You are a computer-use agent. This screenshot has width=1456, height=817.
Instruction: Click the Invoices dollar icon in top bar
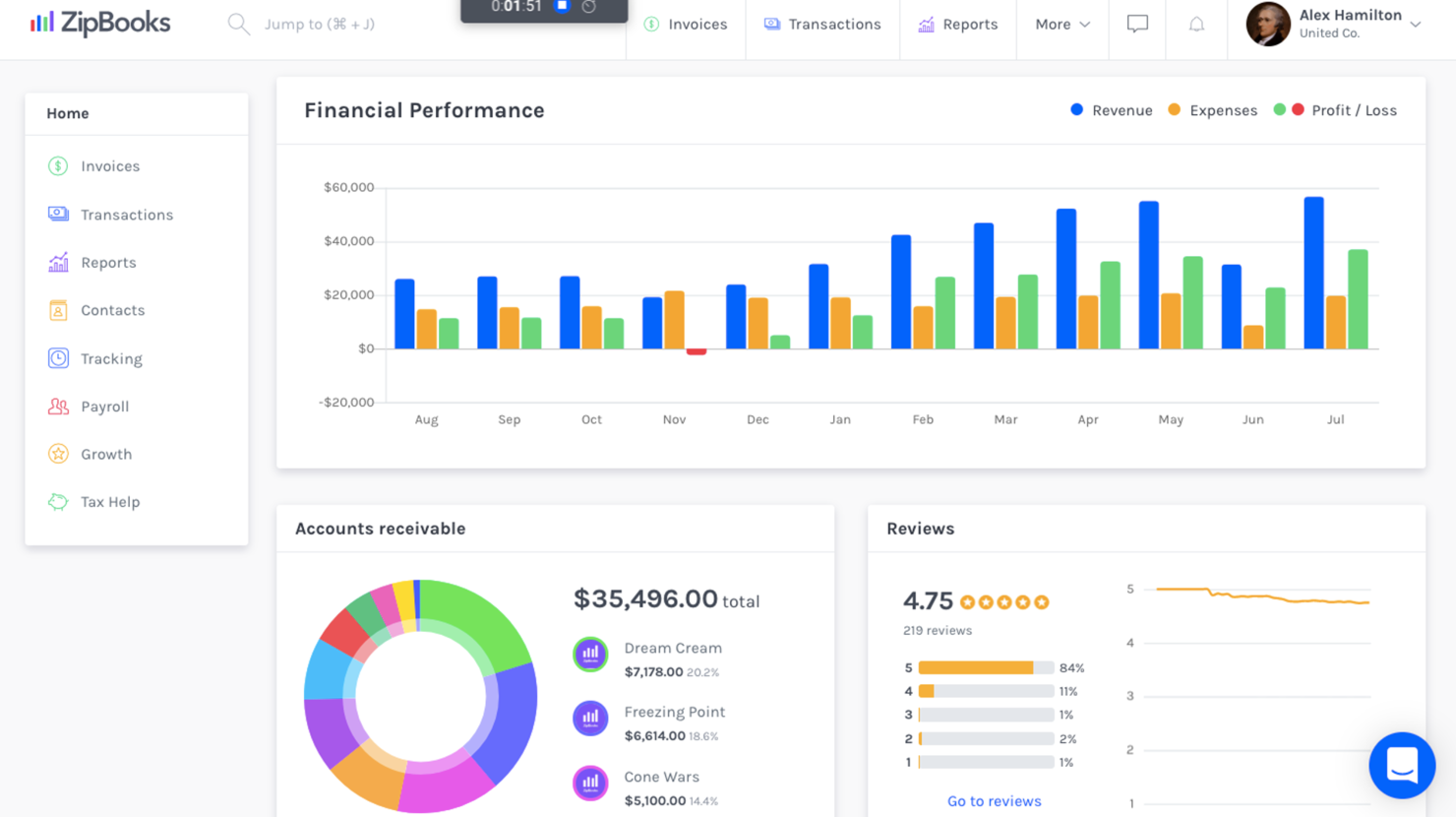coord(651,24)
